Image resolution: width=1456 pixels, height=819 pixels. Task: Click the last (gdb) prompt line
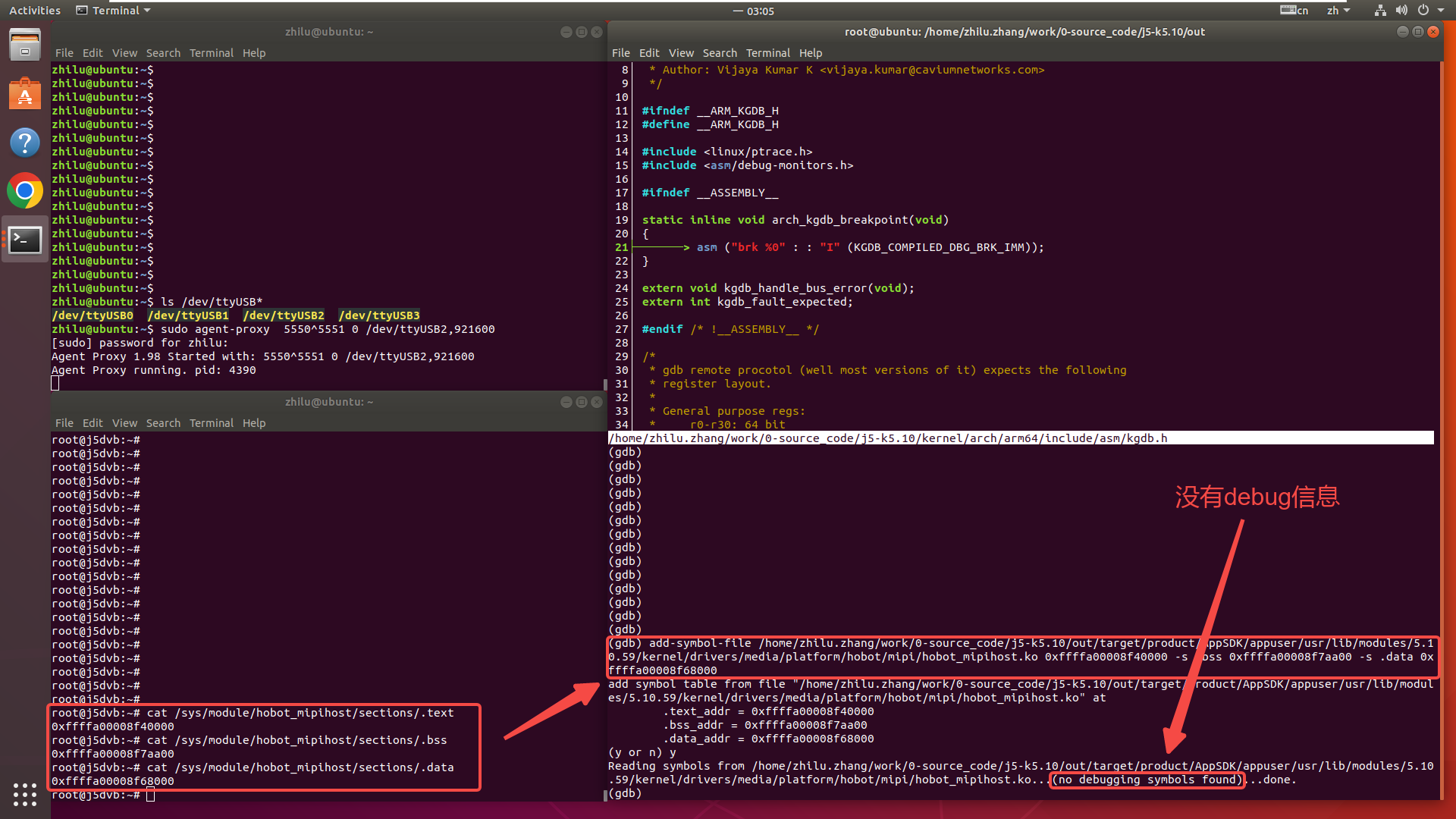coord(625,793)
